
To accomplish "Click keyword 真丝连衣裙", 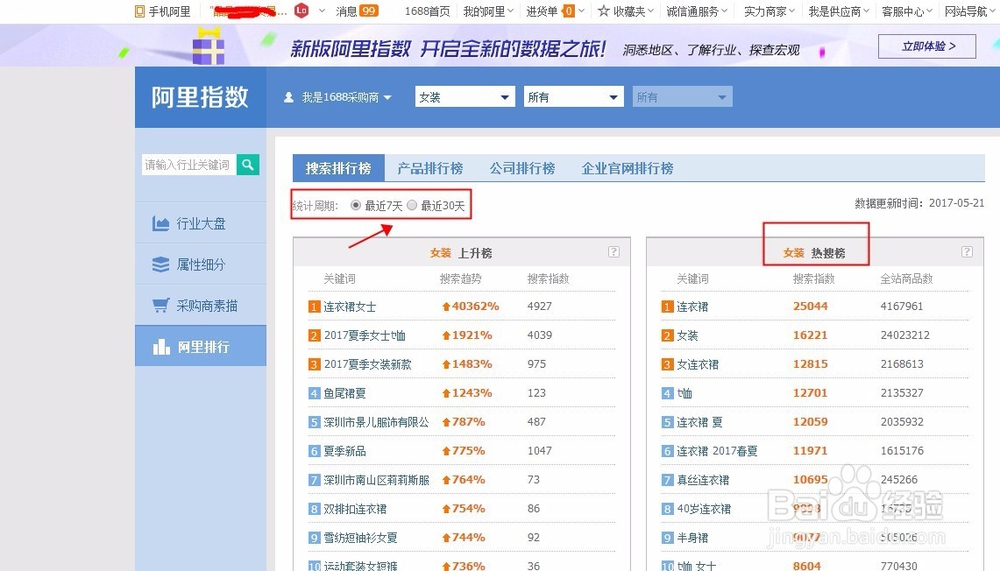I will tap(703, 480).
